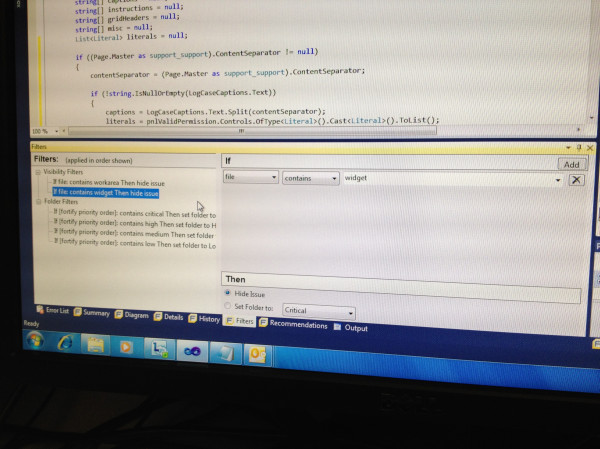Open the notepad-style taskbar icon

click(225, 353)
